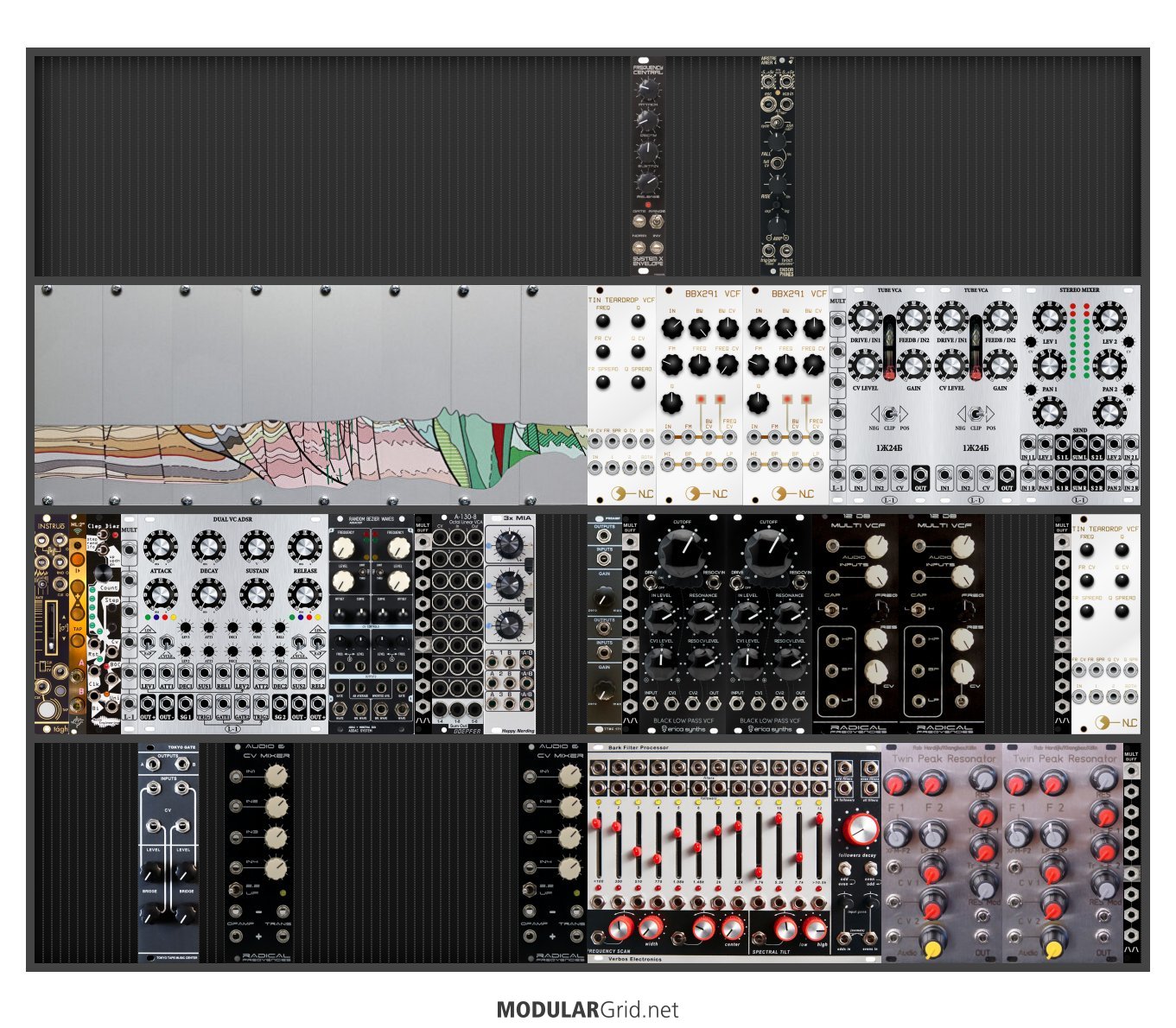Click the geological artwork blank panel

click(311, 395)
